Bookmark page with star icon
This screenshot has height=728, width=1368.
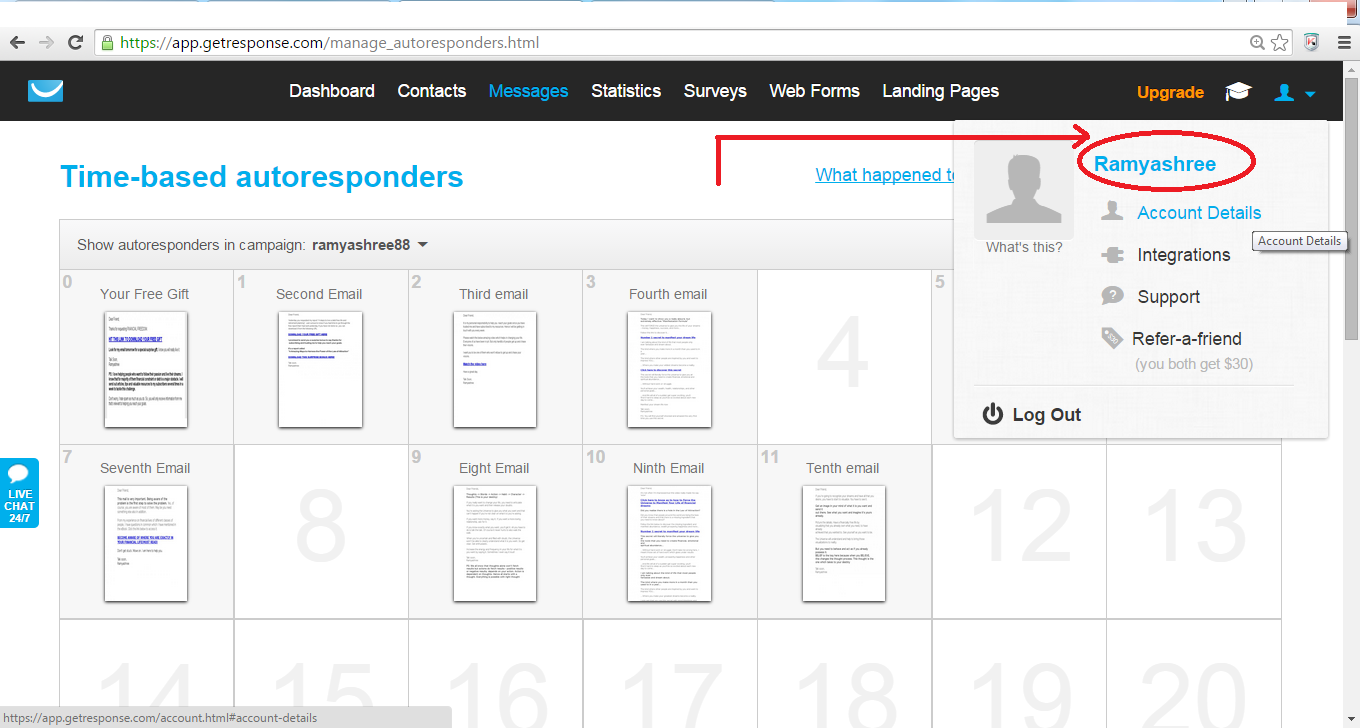1279,42
